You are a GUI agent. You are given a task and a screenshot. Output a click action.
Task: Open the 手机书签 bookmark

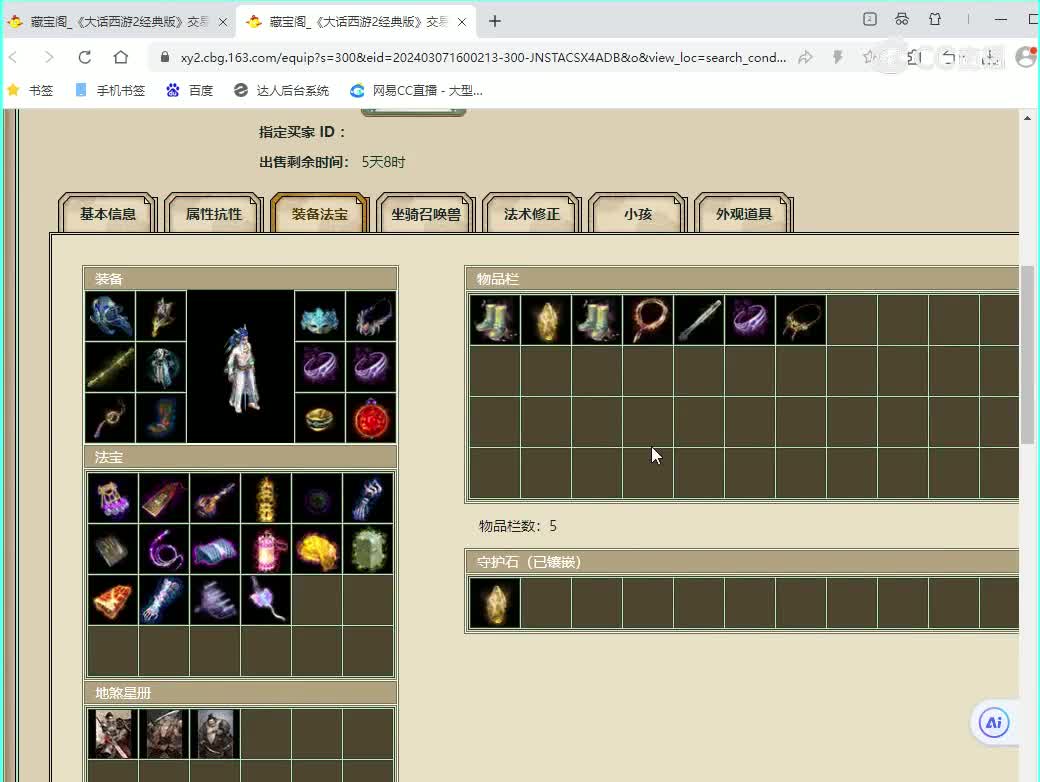[110, 90]
